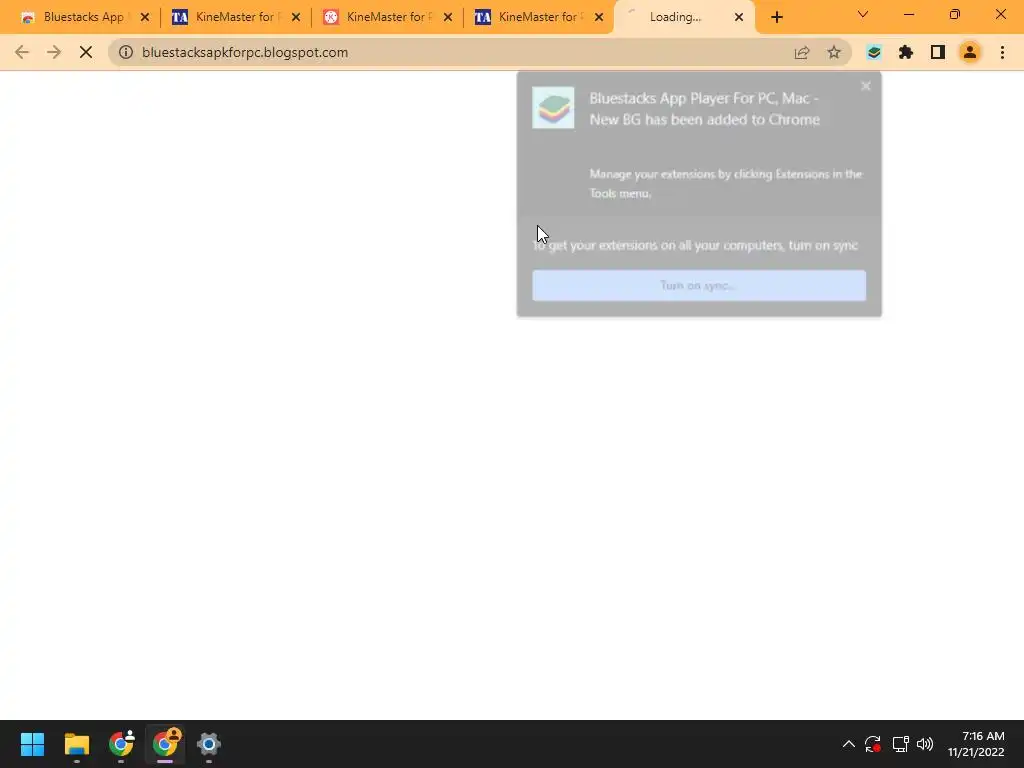The image size is (1024, 768).
Task: Stop loading the current page
Action: [86, 52]
